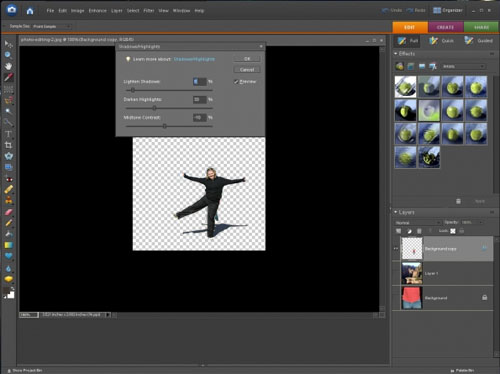Toggle lock all for layer
Image resolution: width=500 pixels, height=374 pixels.
point(462,231)
